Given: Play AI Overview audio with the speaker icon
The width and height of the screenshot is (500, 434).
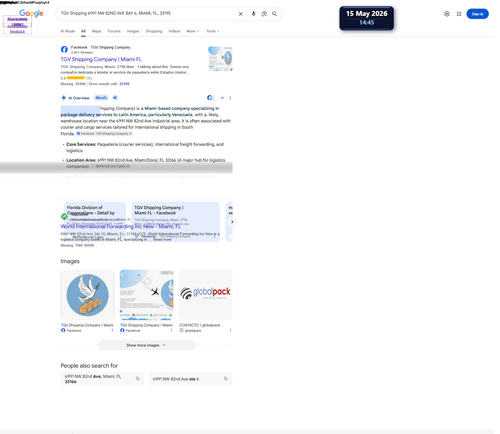Looking at the screenshot, I should (x=115, y=98).
